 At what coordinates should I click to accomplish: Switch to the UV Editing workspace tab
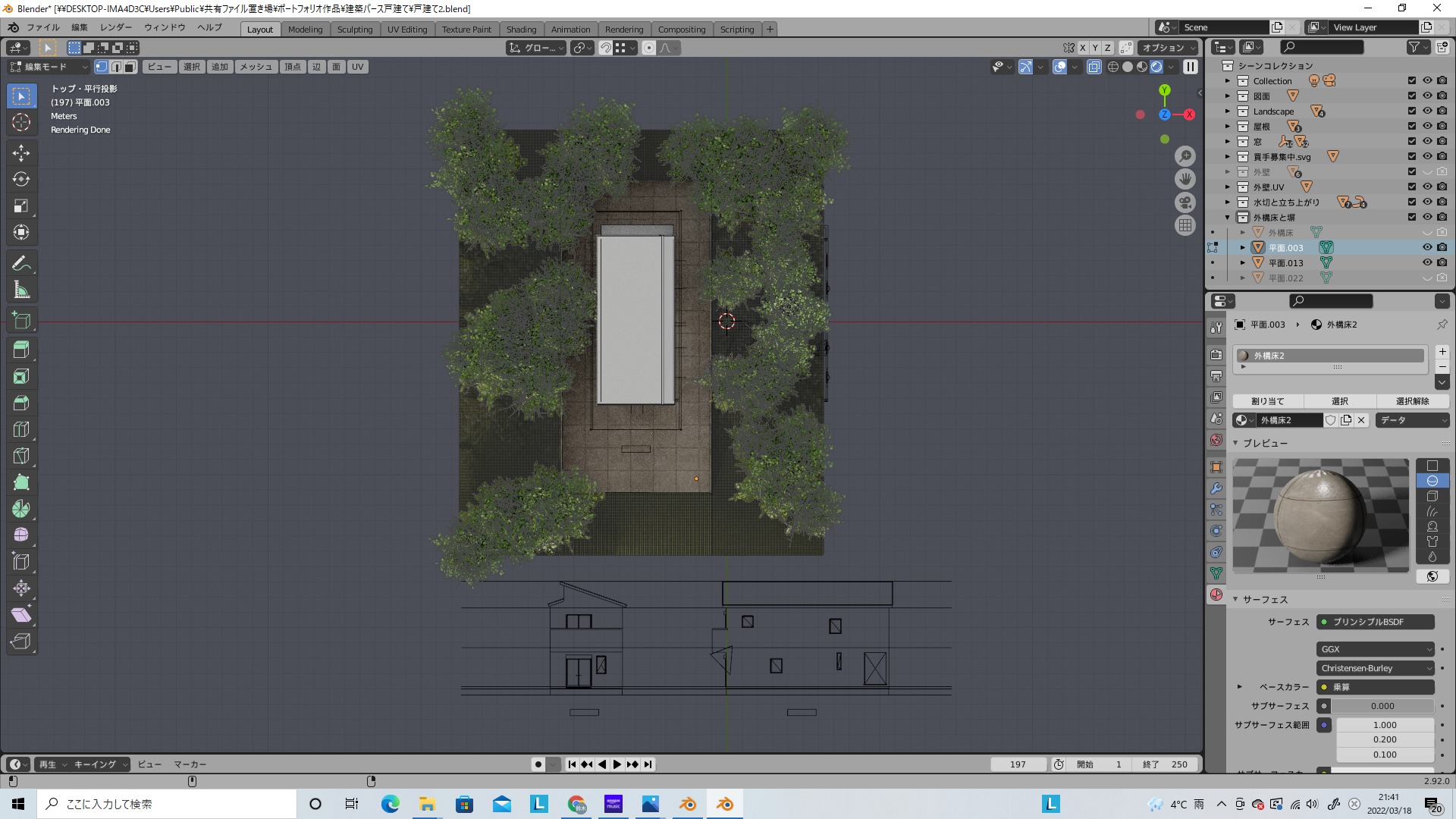(407, 29)
